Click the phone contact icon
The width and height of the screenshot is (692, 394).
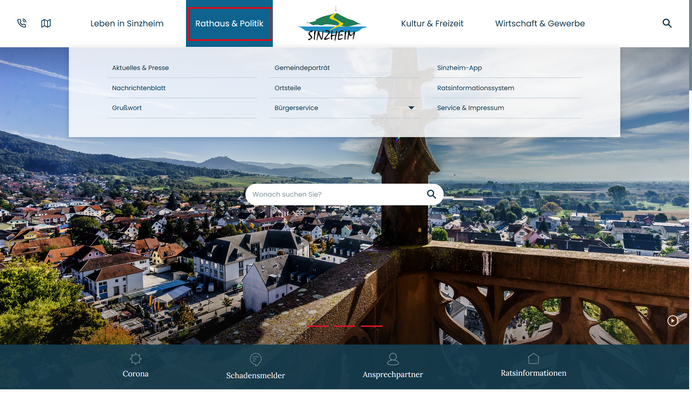click(22, 23)
